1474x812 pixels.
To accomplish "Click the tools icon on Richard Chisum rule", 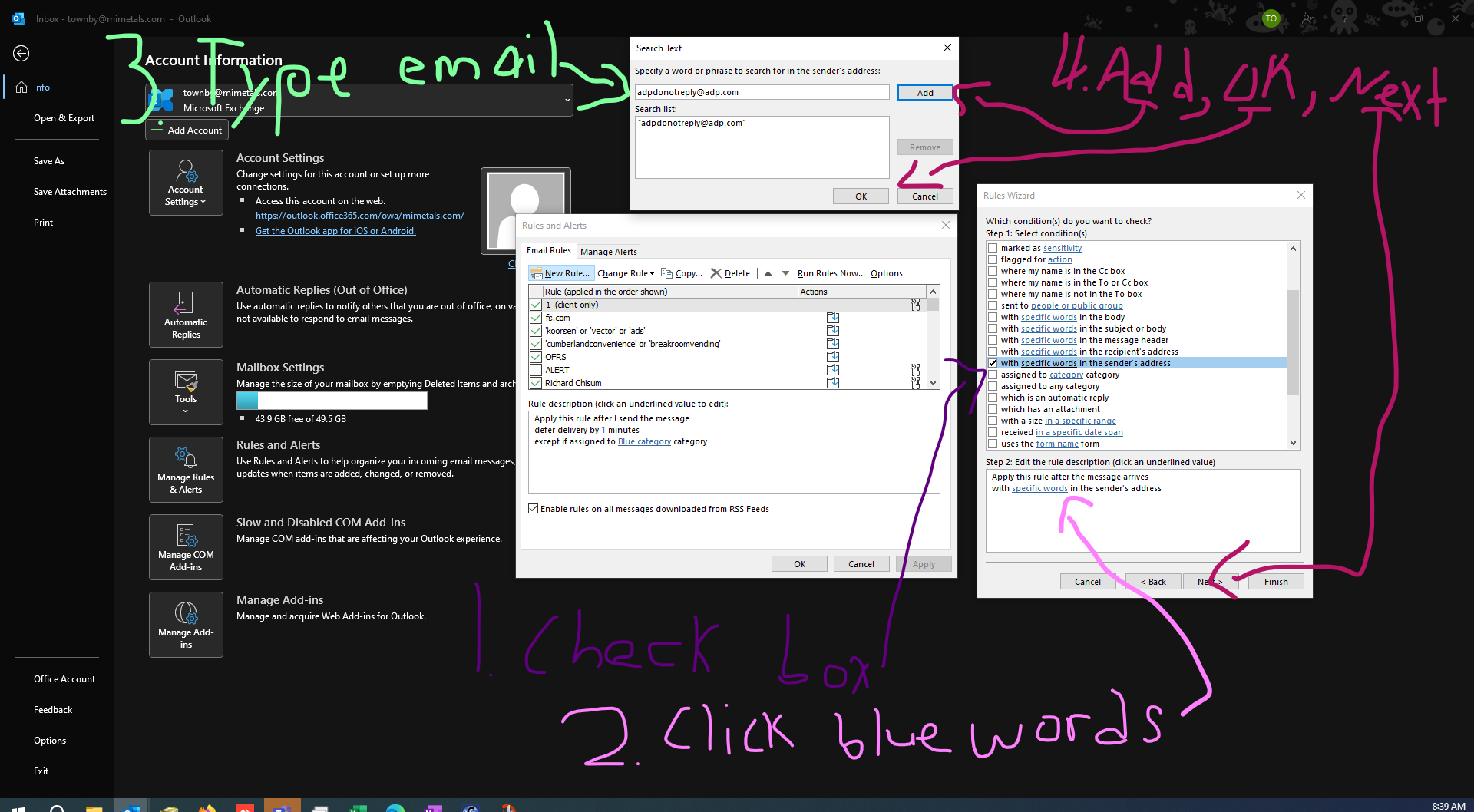I will (915, 383).
